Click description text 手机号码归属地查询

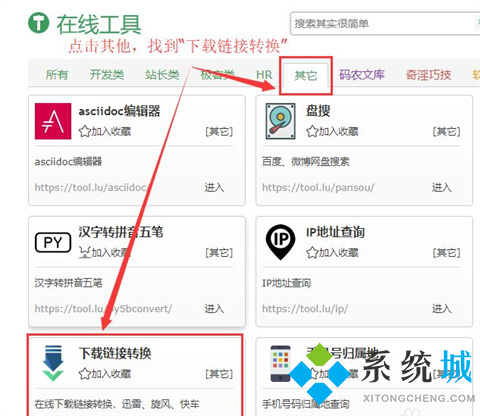tap(306, 404)
